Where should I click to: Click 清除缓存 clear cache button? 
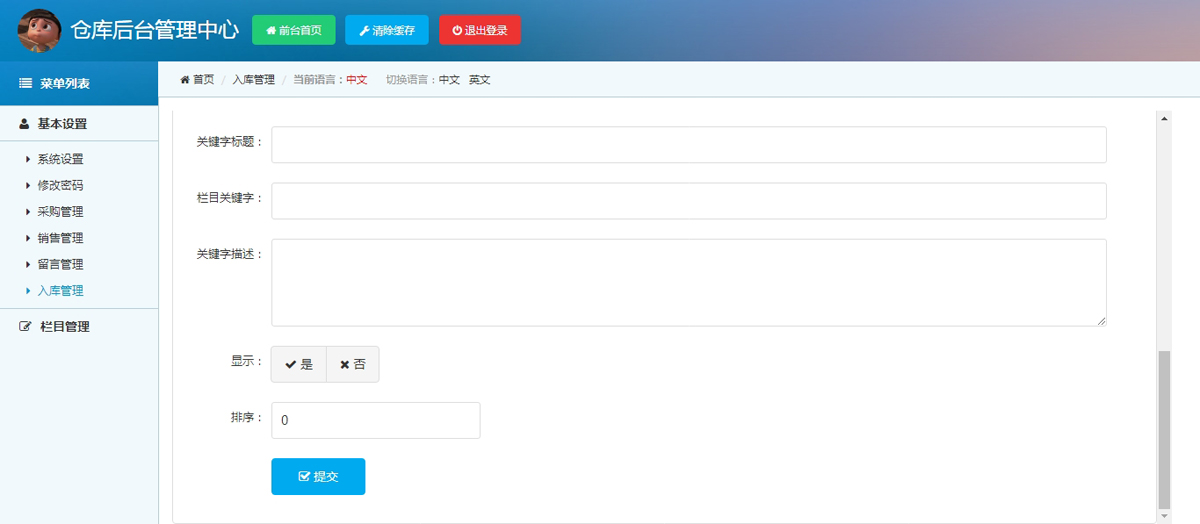[387, 30]
